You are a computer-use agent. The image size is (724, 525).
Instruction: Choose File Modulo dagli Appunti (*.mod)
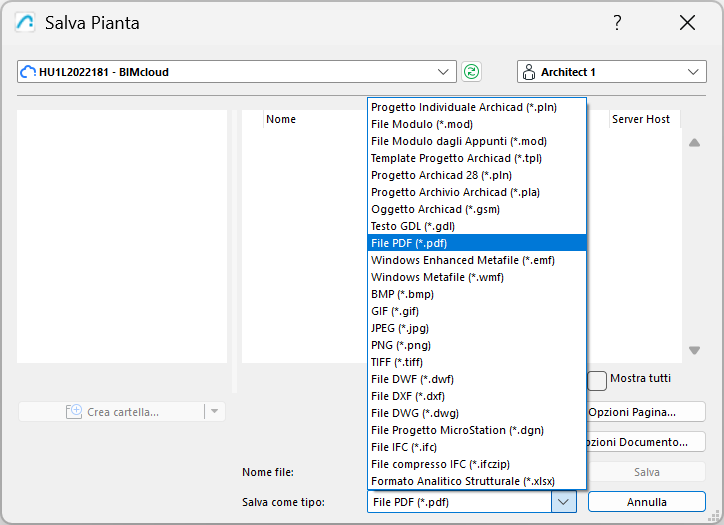(x=477, y=141)
